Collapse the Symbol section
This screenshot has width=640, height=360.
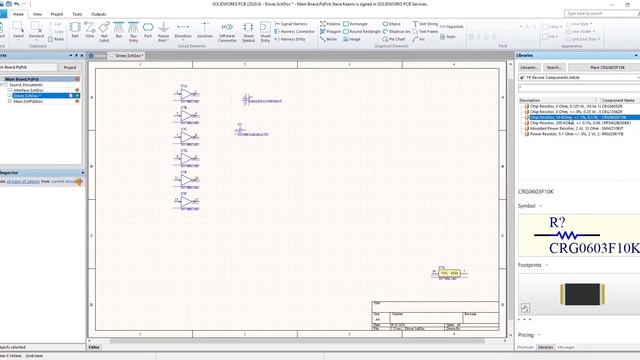541,206
